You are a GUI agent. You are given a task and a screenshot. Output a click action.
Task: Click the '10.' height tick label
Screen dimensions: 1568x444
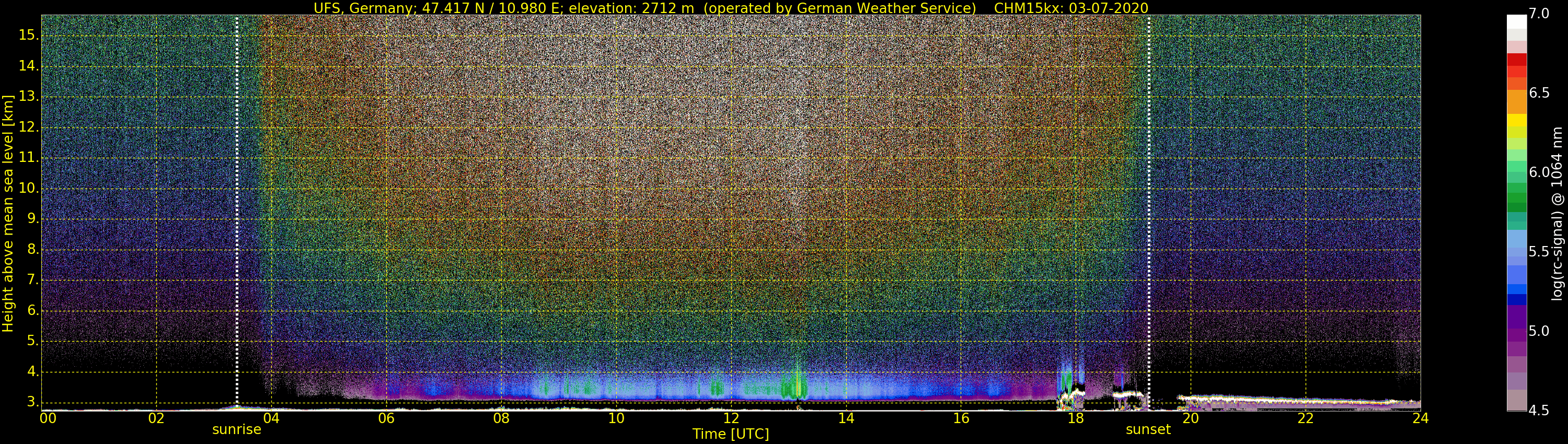29,189
